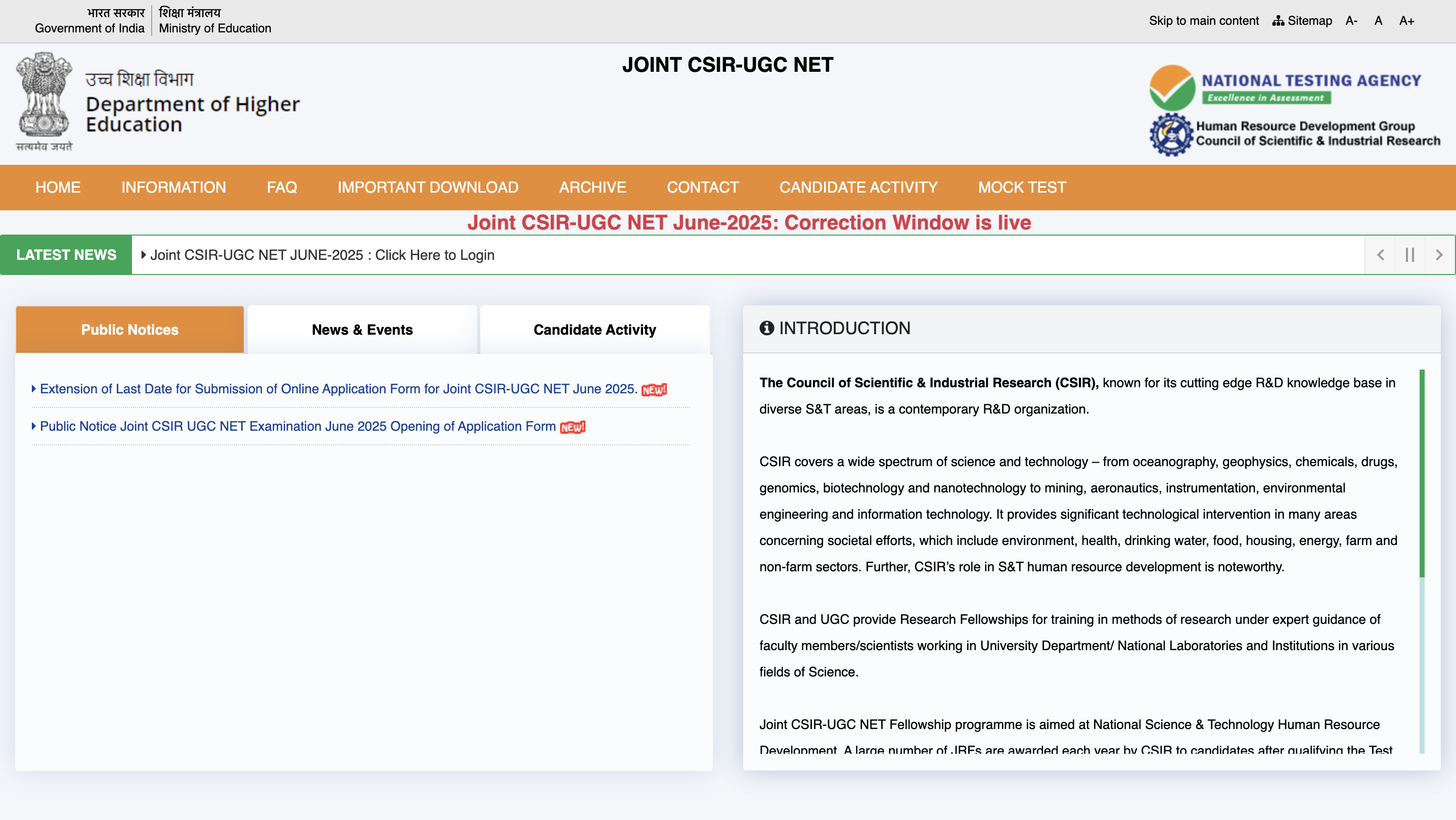Advance the news ticker with the right arrow
The width and height of the screenshot is (1456, 820).
tap(1439, 254)
